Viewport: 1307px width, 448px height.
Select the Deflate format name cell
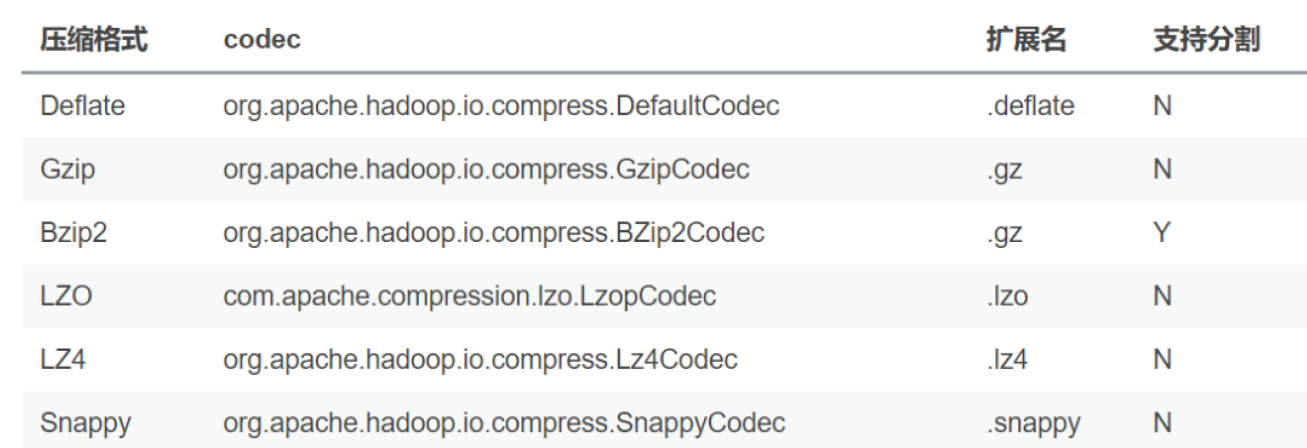[x=83, y=105]
